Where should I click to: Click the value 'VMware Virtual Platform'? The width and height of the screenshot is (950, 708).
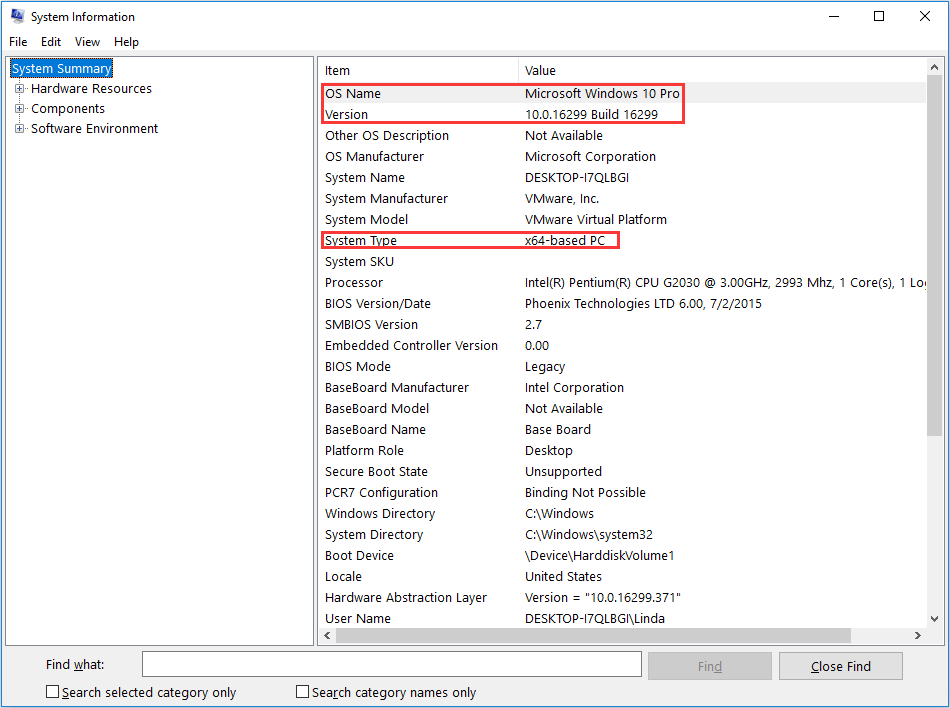click(x=596, y=219)
